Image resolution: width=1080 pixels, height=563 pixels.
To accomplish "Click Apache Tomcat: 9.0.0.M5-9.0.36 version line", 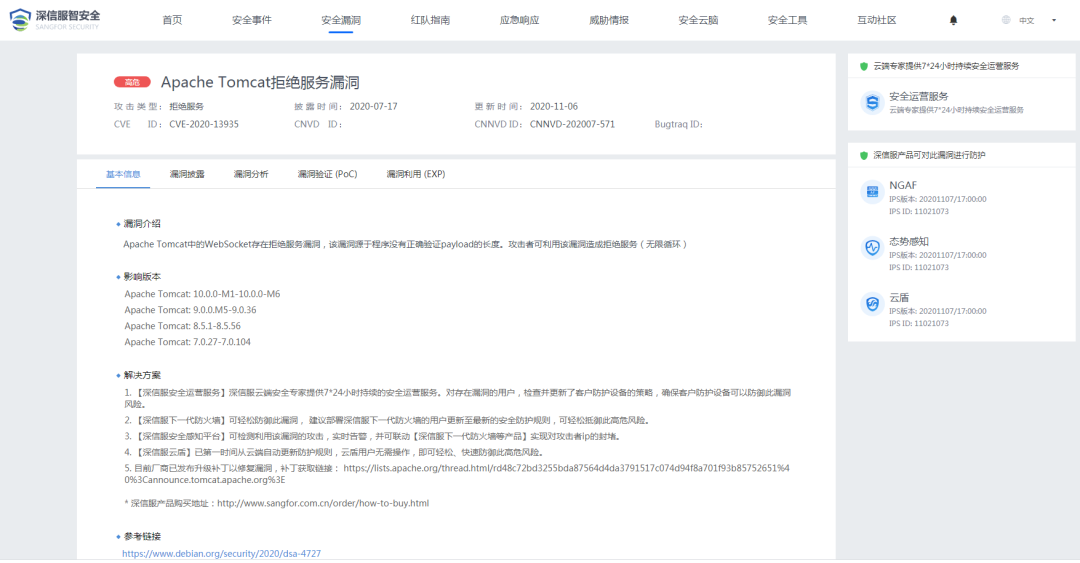I will pos(190,310).
